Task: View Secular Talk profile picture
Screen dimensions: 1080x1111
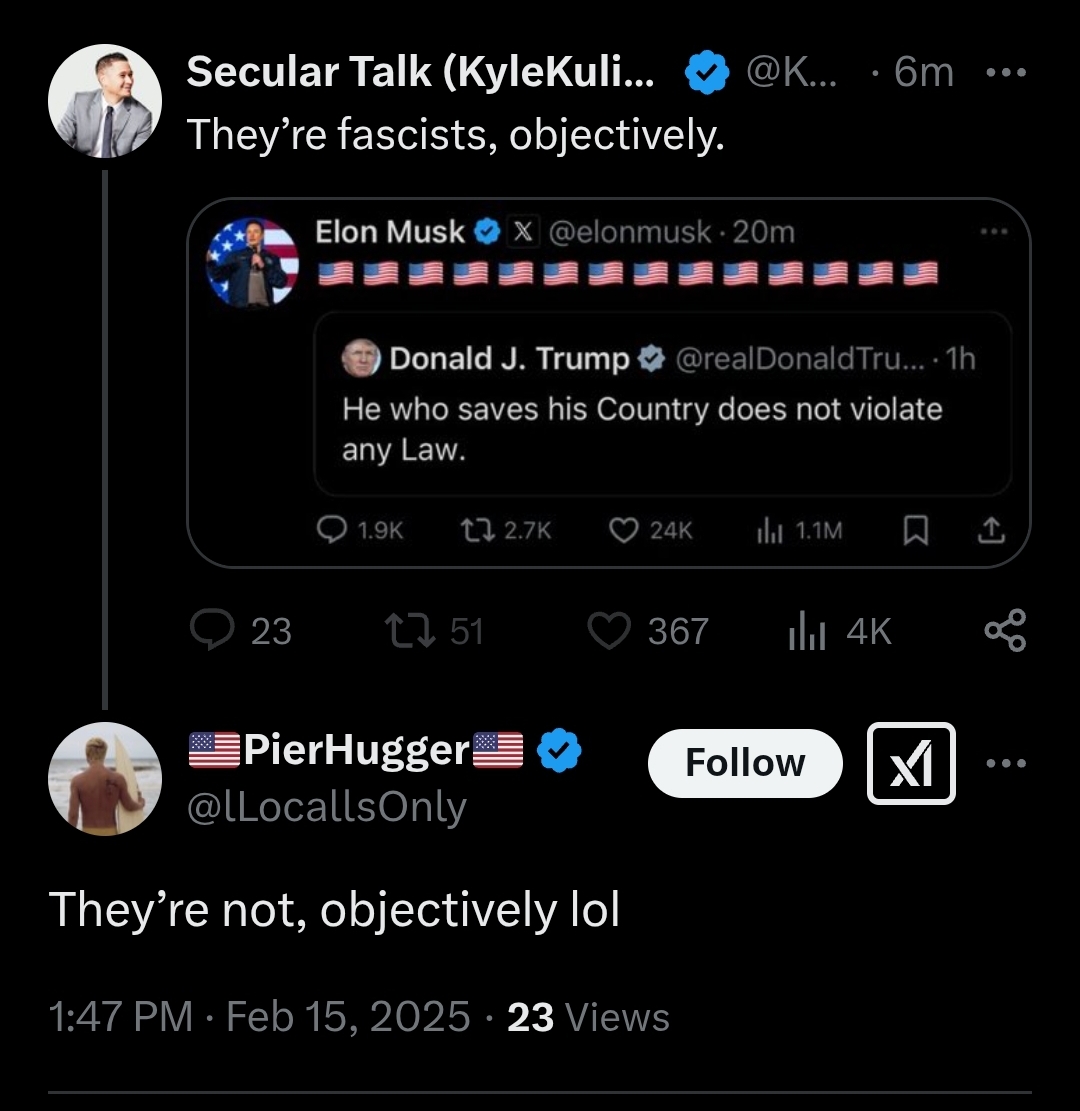Action: pyautogui.click(x=105, y=101)
